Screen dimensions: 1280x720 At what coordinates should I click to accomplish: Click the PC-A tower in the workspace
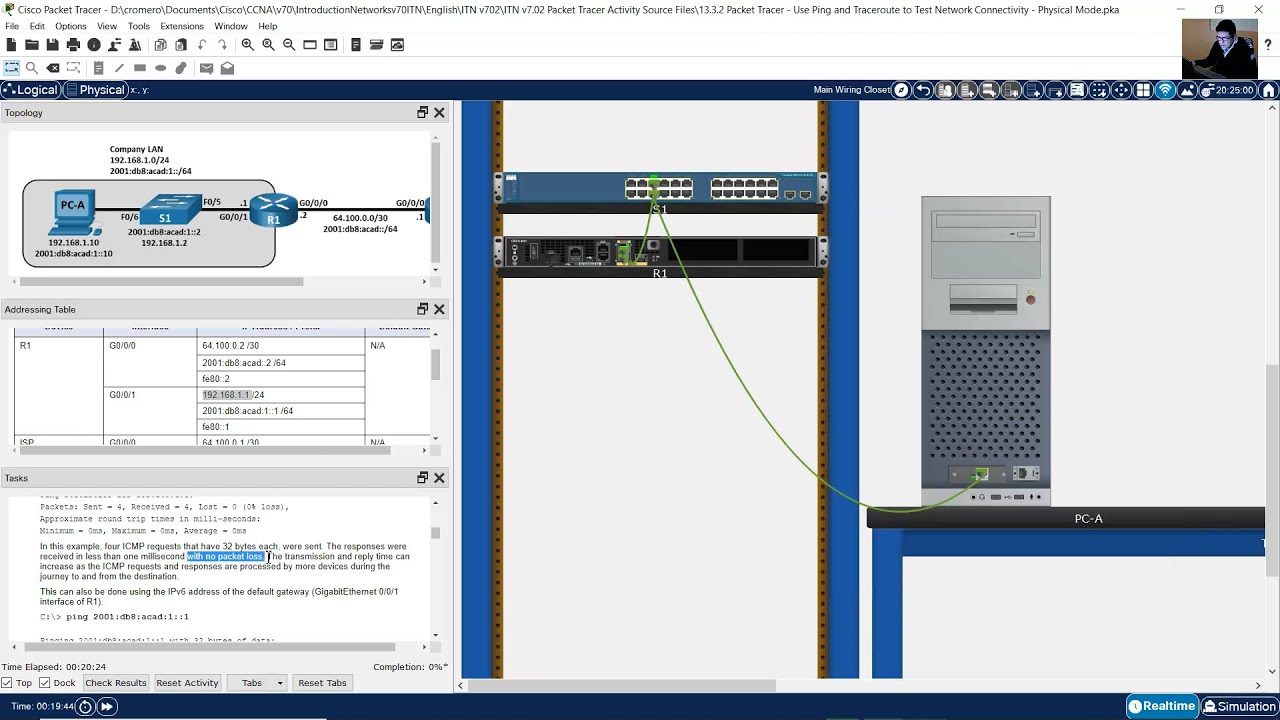[985, 350]
